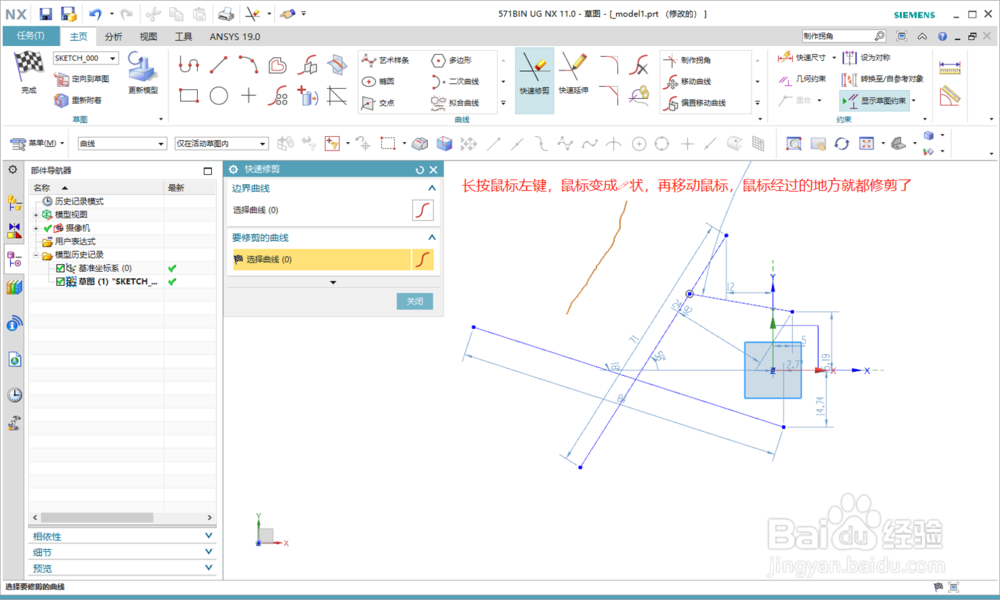This screenshot has height=600, width=1000.
Task: Switch to the 视图 tab
Action: pos(148,36)
